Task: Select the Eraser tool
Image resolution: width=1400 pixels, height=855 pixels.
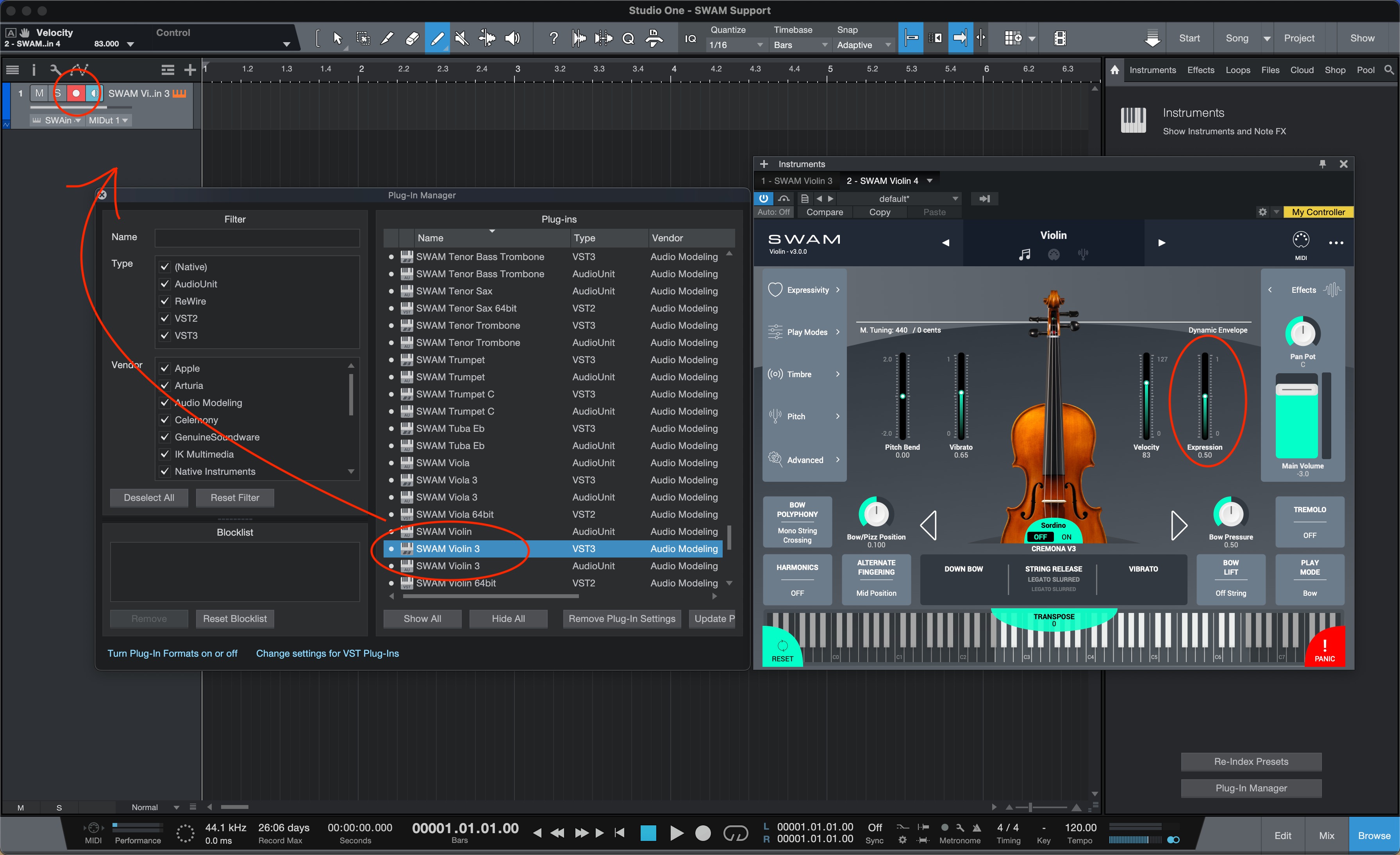Action: [412, 38]
